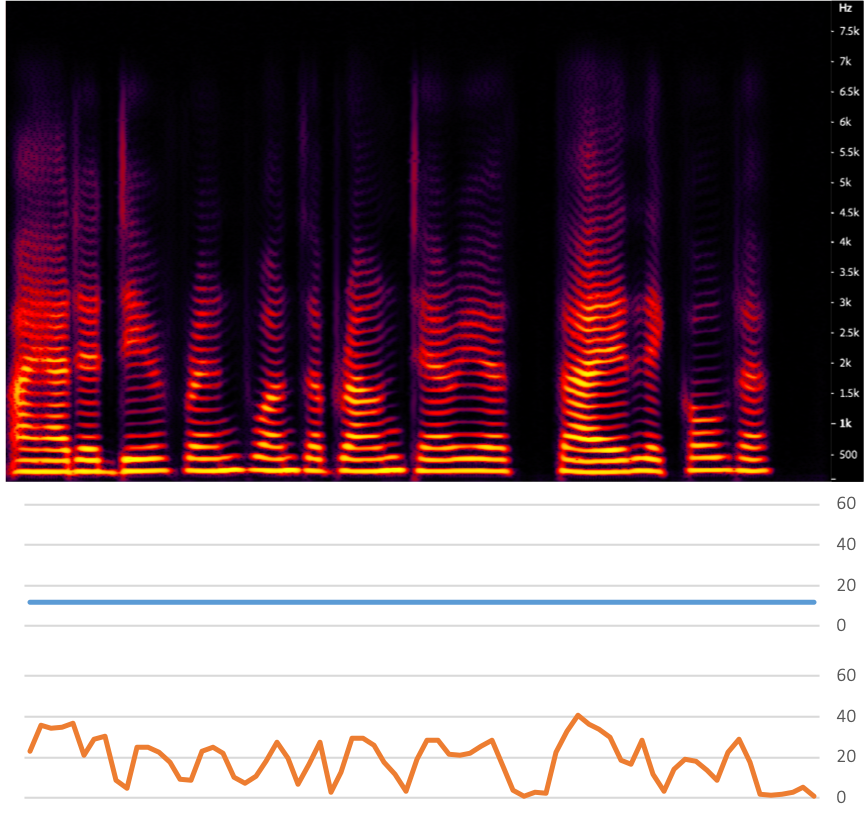The height and width of the screenshot is (818, 868).
Task: Select the bold 1k frequency label
Action: (845, 423)
